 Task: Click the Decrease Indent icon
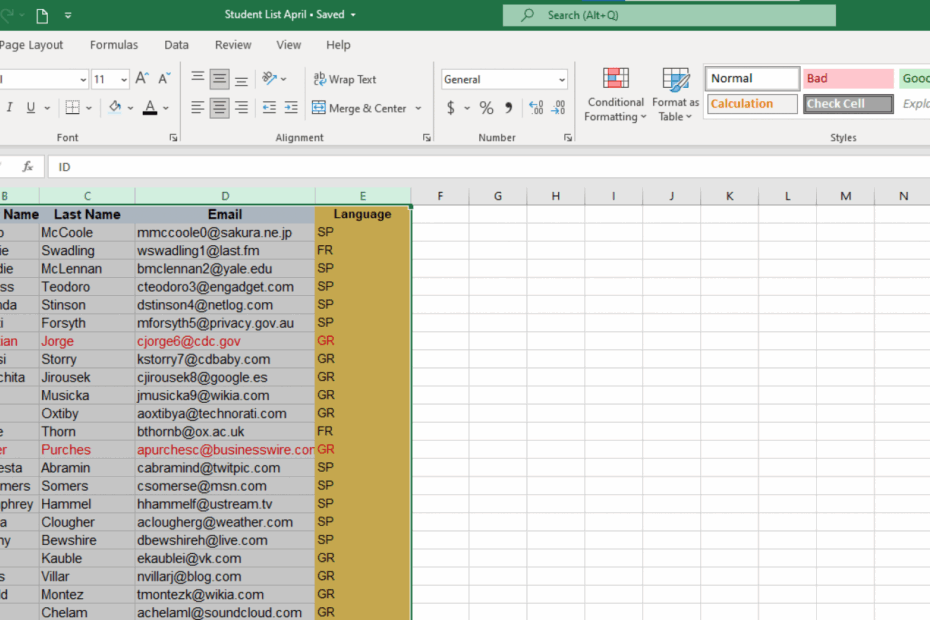click(x=269, y=107)
